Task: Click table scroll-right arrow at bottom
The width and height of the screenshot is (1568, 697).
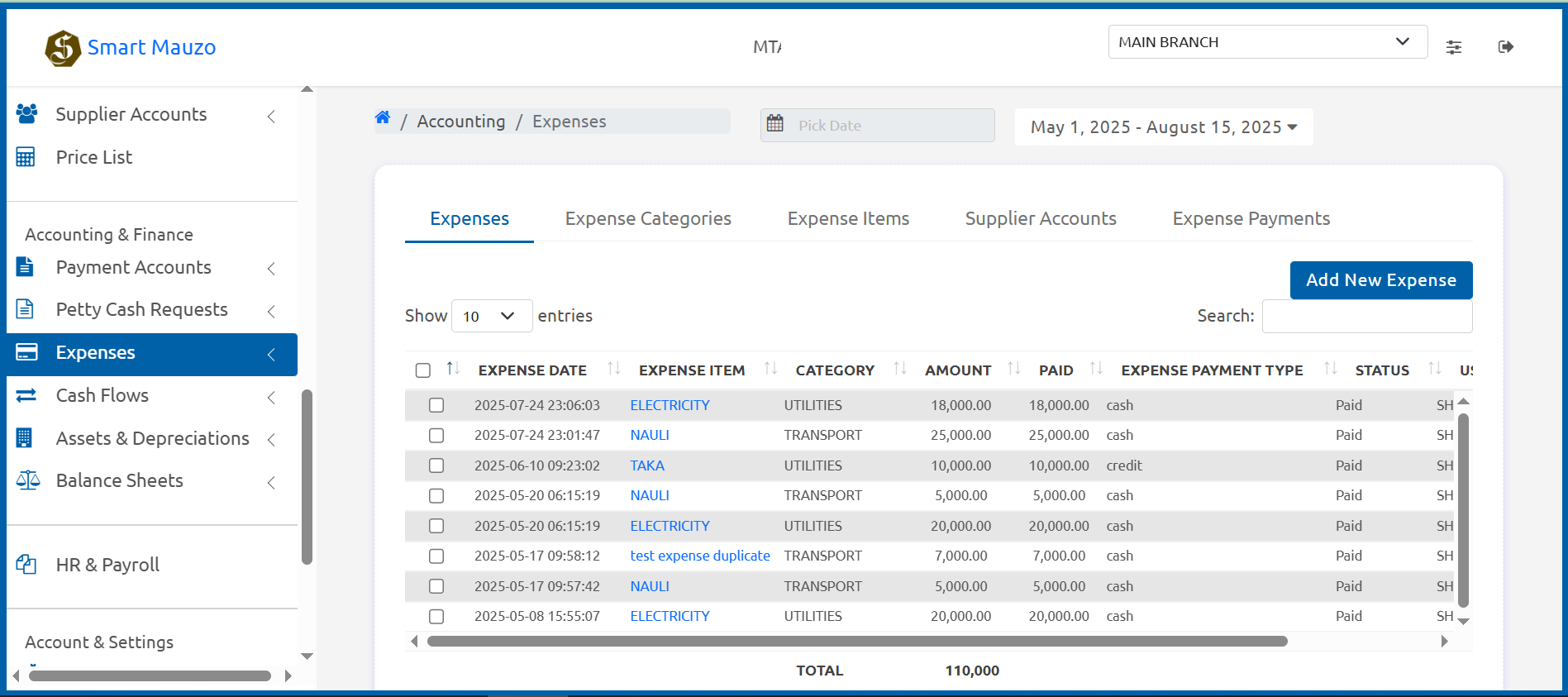Action: tap(1444, 642)
